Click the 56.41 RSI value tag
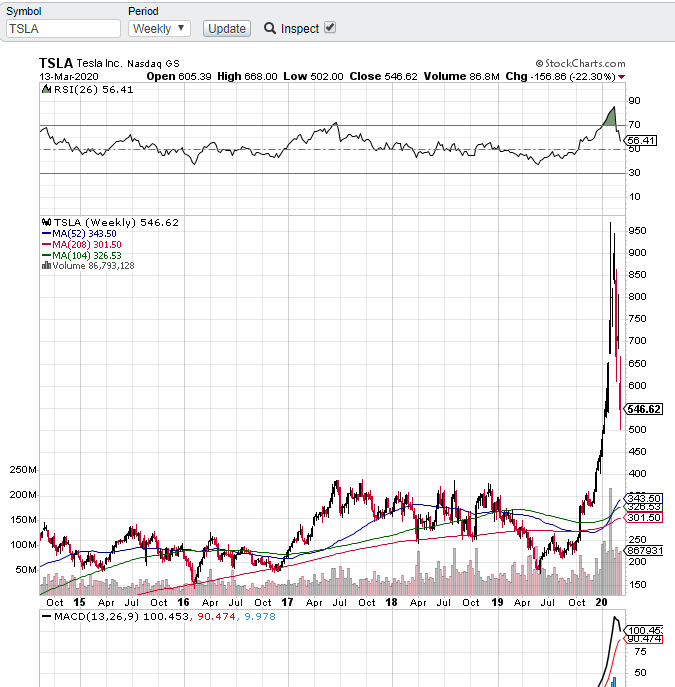This screenshot has width=675, height=687. [641, 140]
